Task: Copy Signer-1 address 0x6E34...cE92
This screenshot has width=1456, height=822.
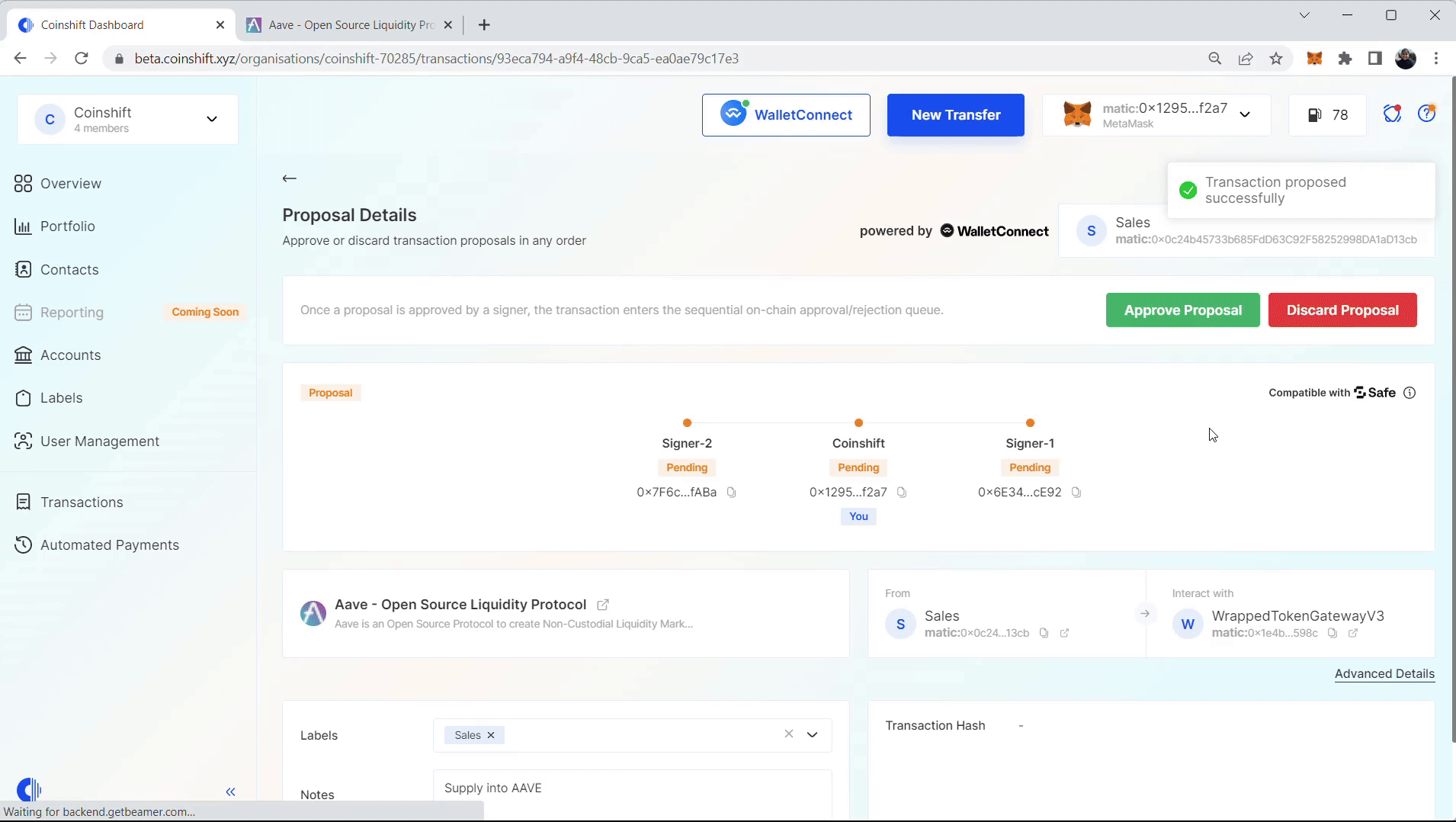Action: click(x=1076, y=493)
